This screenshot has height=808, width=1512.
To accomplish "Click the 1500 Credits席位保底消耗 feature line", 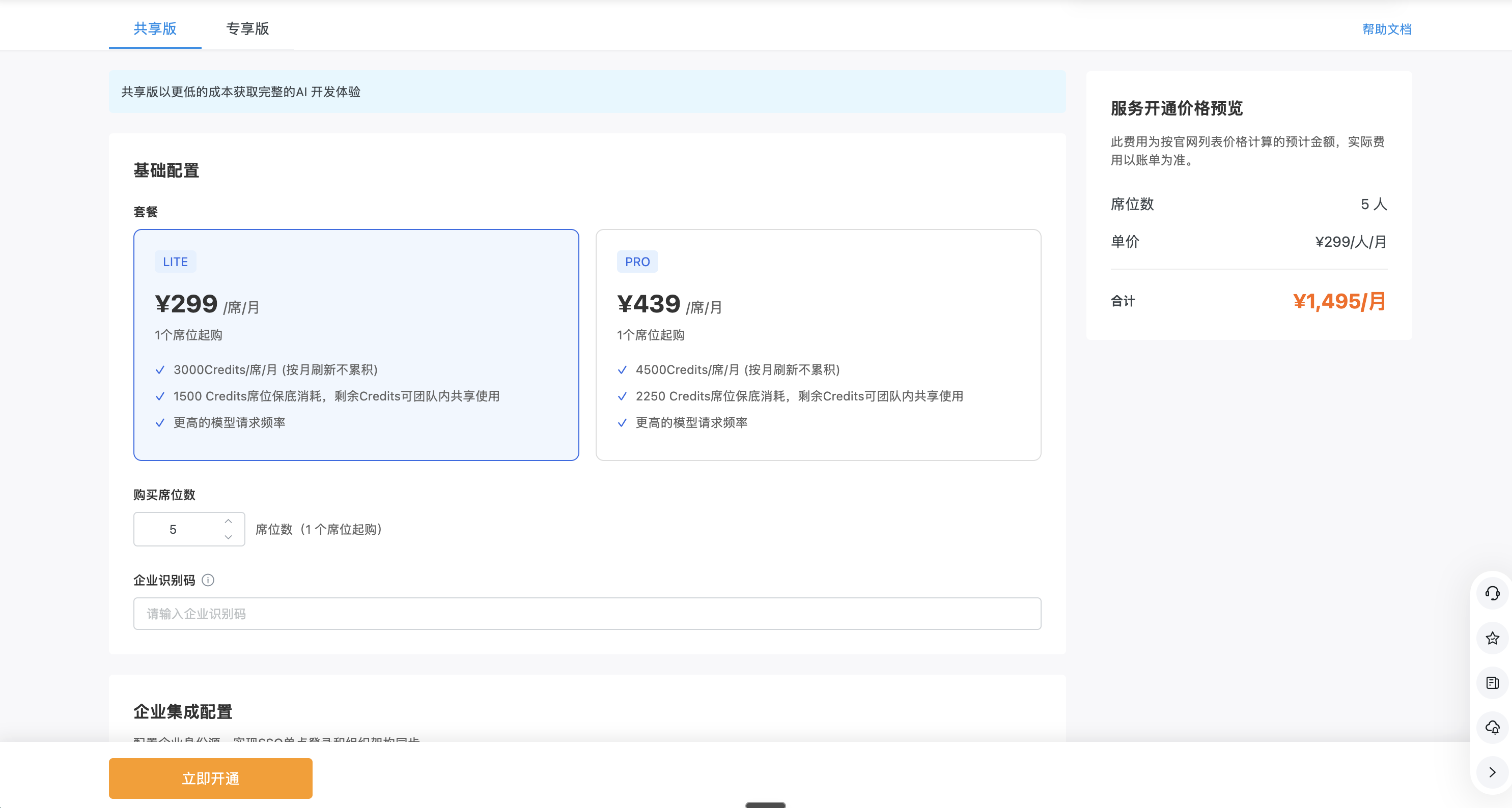I will (x=337, y=396).
